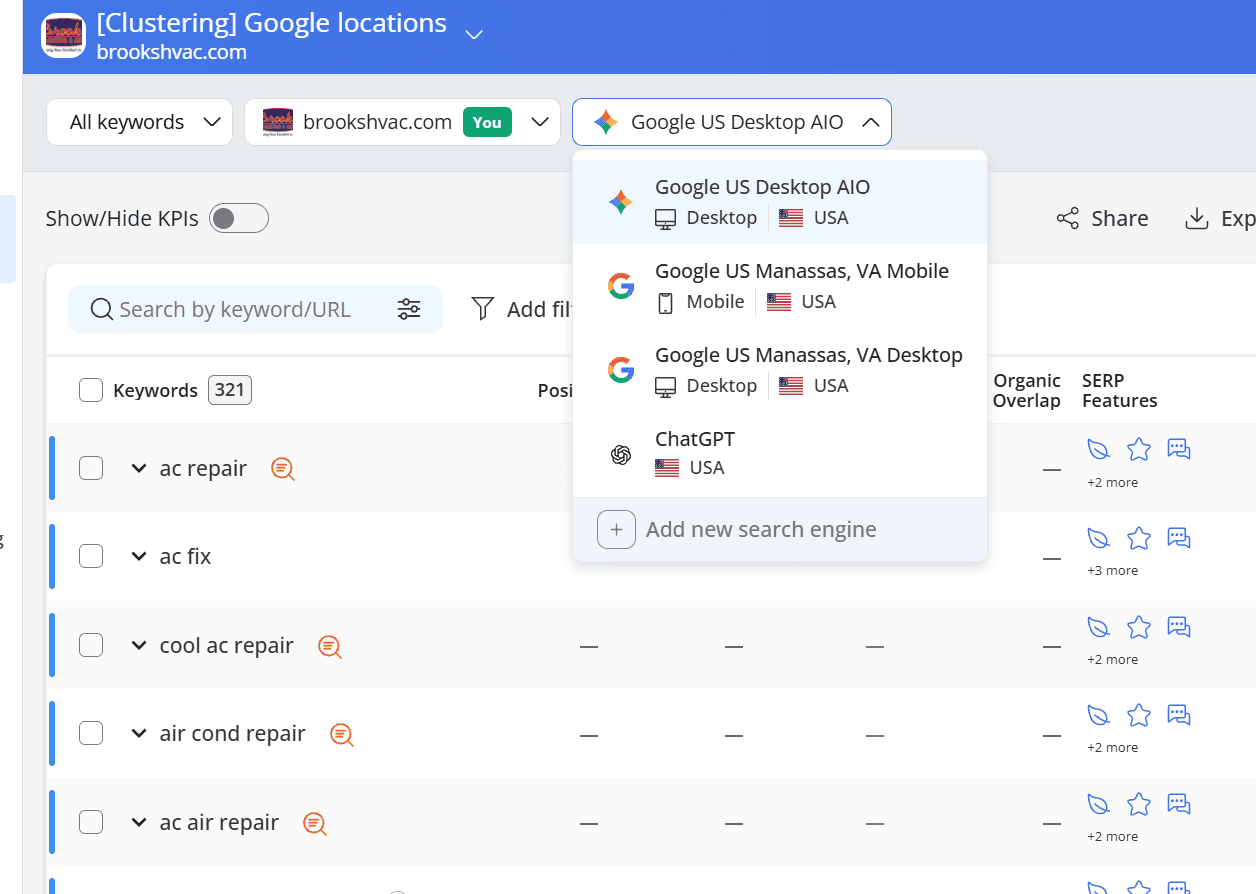1256x894 pixels.
Task: Select Google US Manassas, VA Mobile engine
Action: tap(780, 286)
